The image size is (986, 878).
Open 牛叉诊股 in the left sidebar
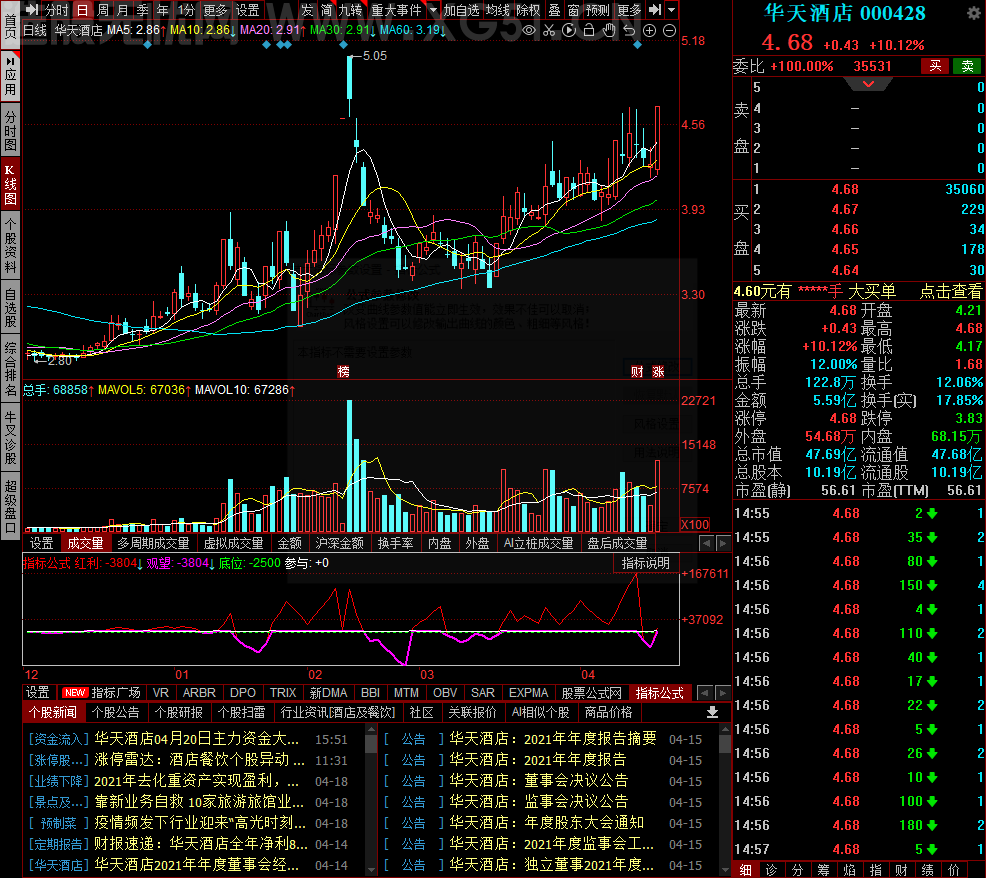(x=10, y=438)
